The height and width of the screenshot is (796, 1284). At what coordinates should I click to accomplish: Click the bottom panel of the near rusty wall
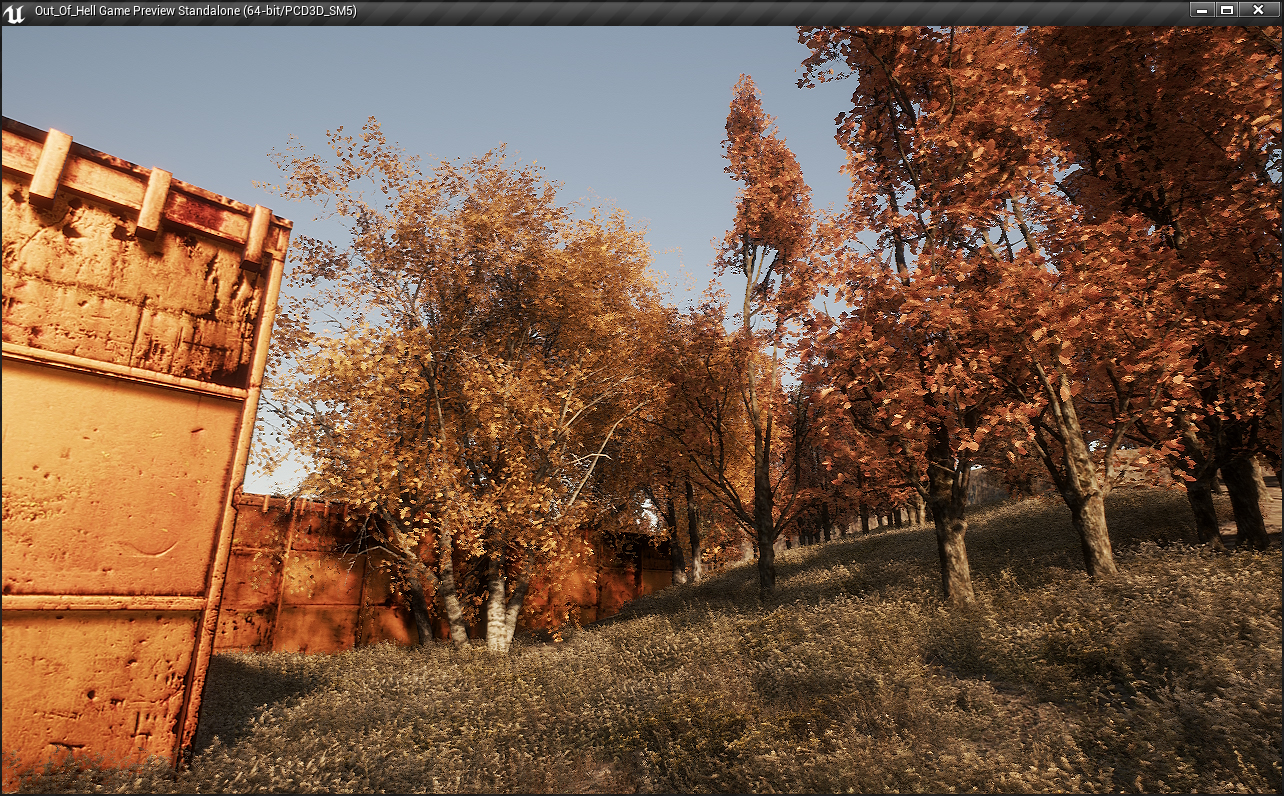click(x=95, y=680)
